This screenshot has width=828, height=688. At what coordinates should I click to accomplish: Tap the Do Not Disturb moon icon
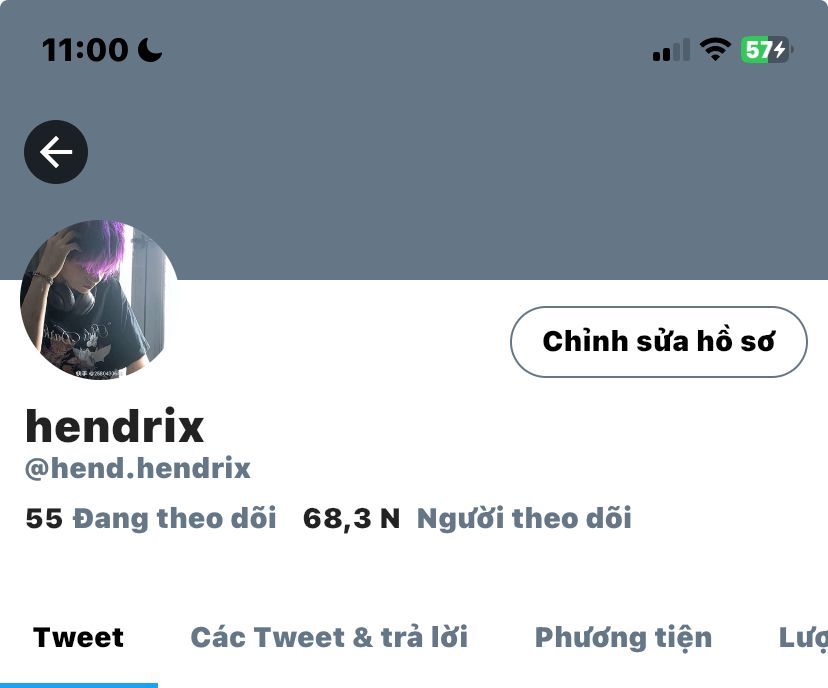(x=150, y=50)
